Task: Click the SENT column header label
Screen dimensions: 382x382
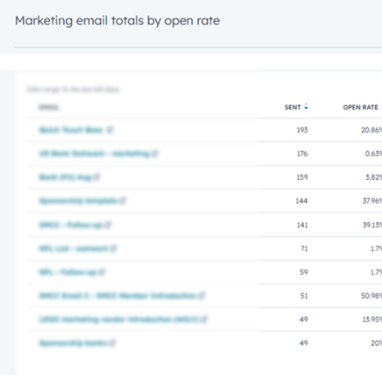Action: [x=293, y=107]
